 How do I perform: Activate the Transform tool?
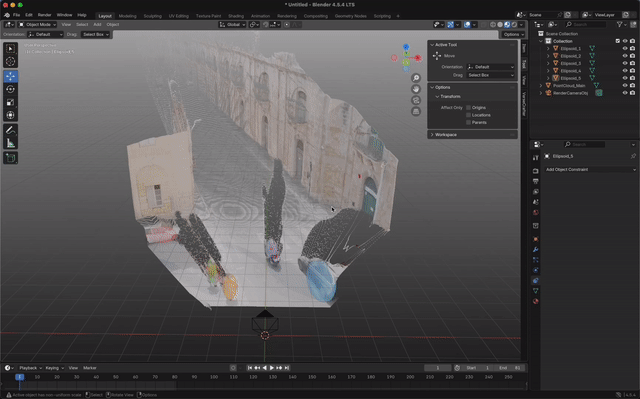pyautogui.click(x=10, y=115)
